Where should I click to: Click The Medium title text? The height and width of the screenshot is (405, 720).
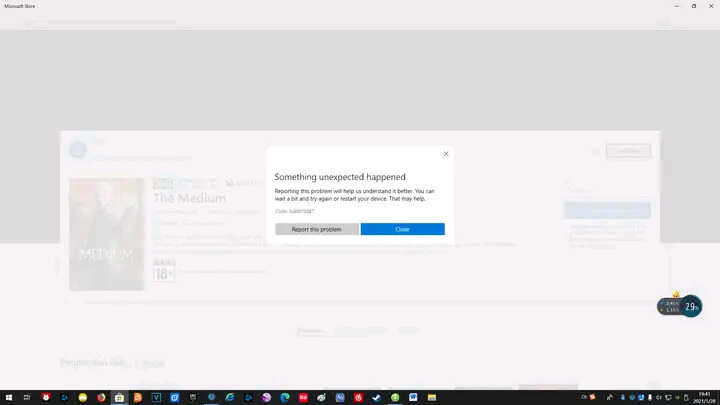[x=189, y=198]
